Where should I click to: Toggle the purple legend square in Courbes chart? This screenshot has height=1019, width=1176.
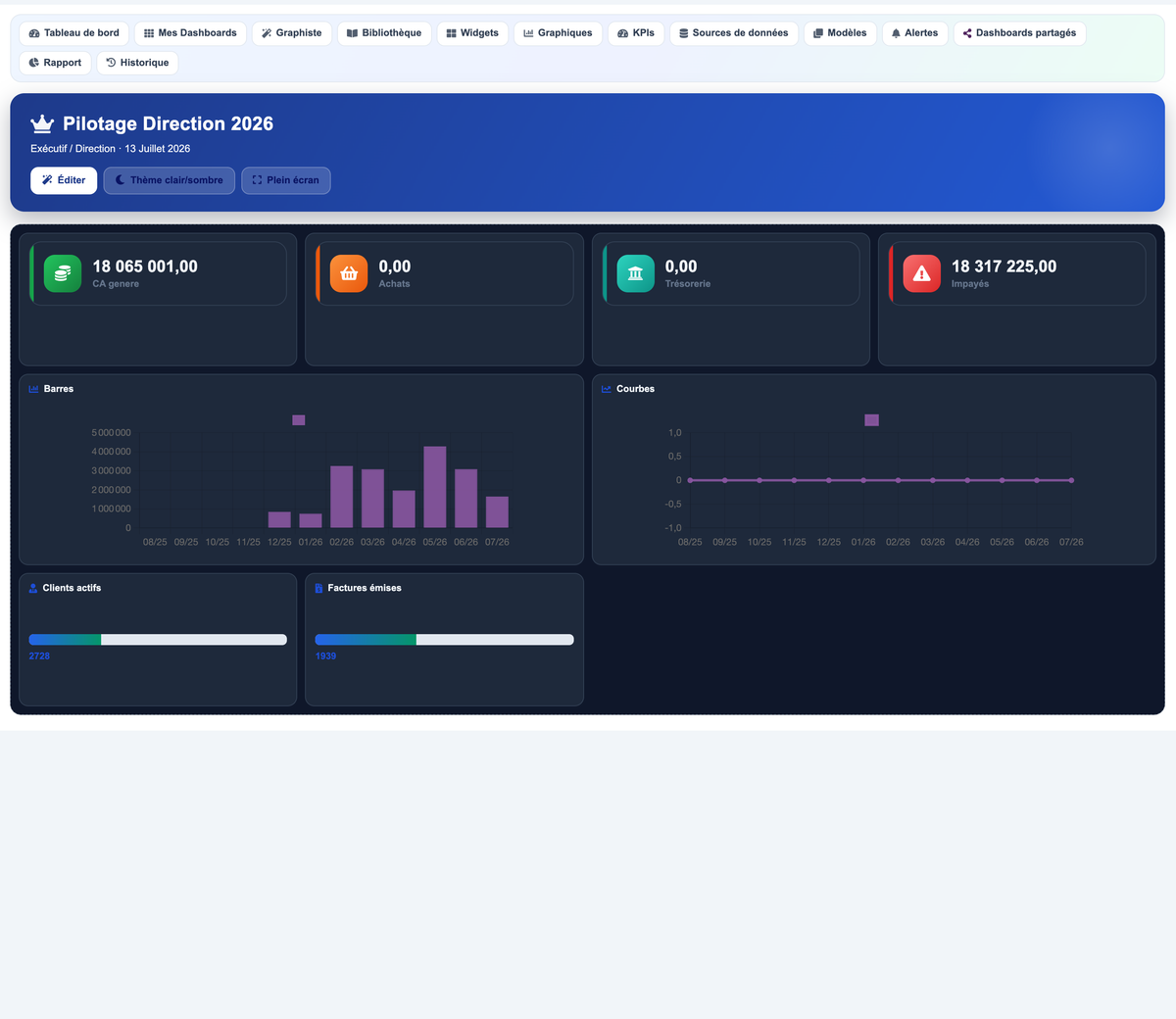tap(871, 420)
